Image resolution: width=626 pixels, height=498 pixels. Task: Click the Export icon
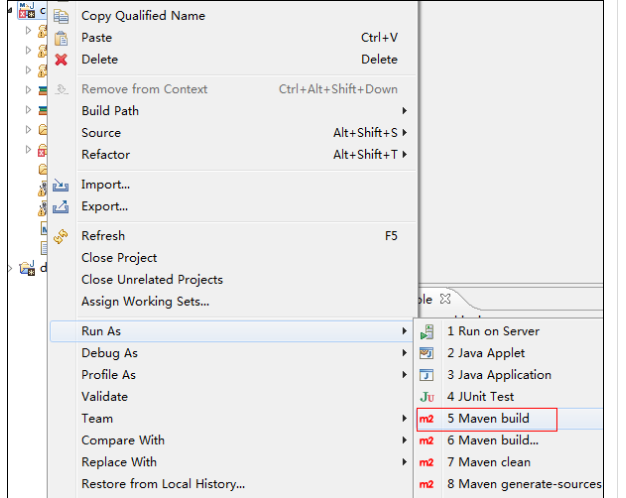click(x=61, y=206)
